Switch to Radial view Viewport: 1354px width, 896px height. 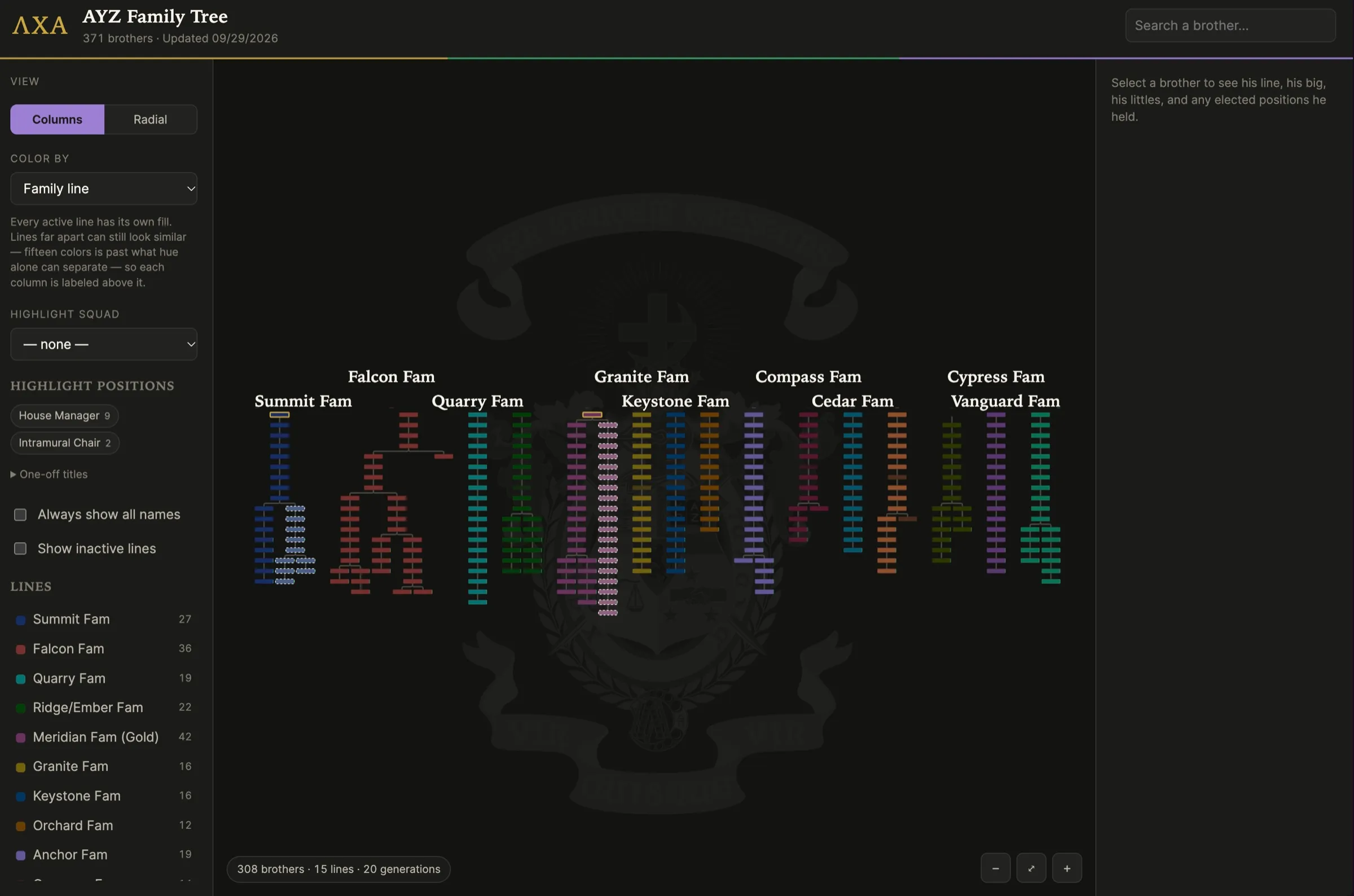150,120
